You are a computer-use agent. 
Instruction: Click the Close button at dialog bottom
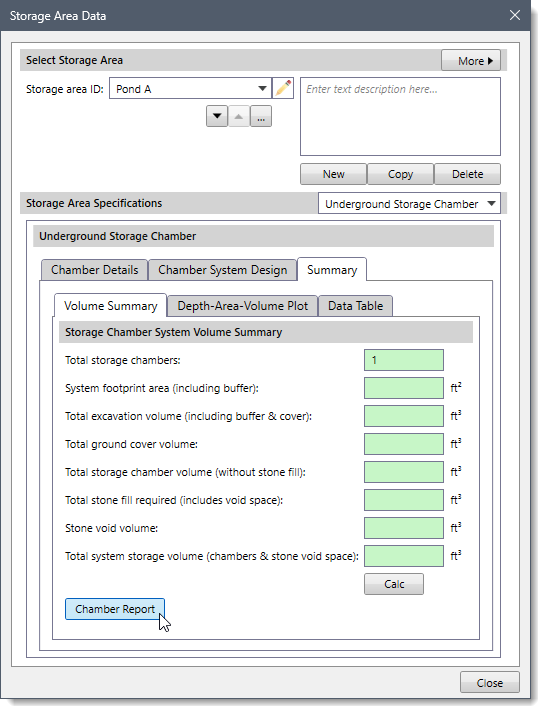pyautogui.click(x=489, y=683)
